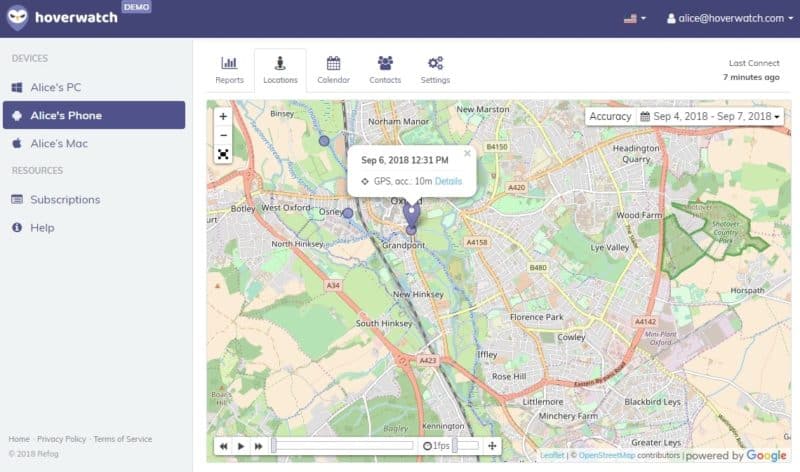Click the Windows icon beside Alice's PC
The width and height of the screenshot is (800, 472).
click(17, 87)
